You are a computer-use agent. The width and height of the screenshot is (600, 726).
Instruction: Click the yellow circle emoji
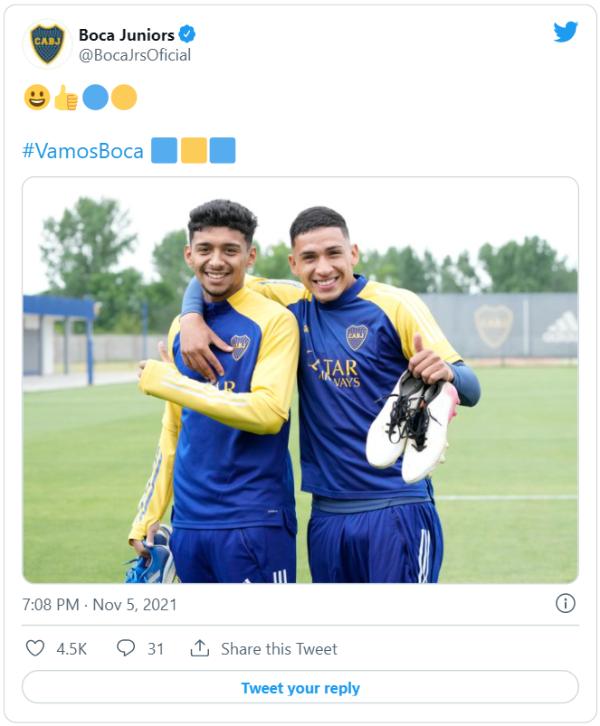124,97
